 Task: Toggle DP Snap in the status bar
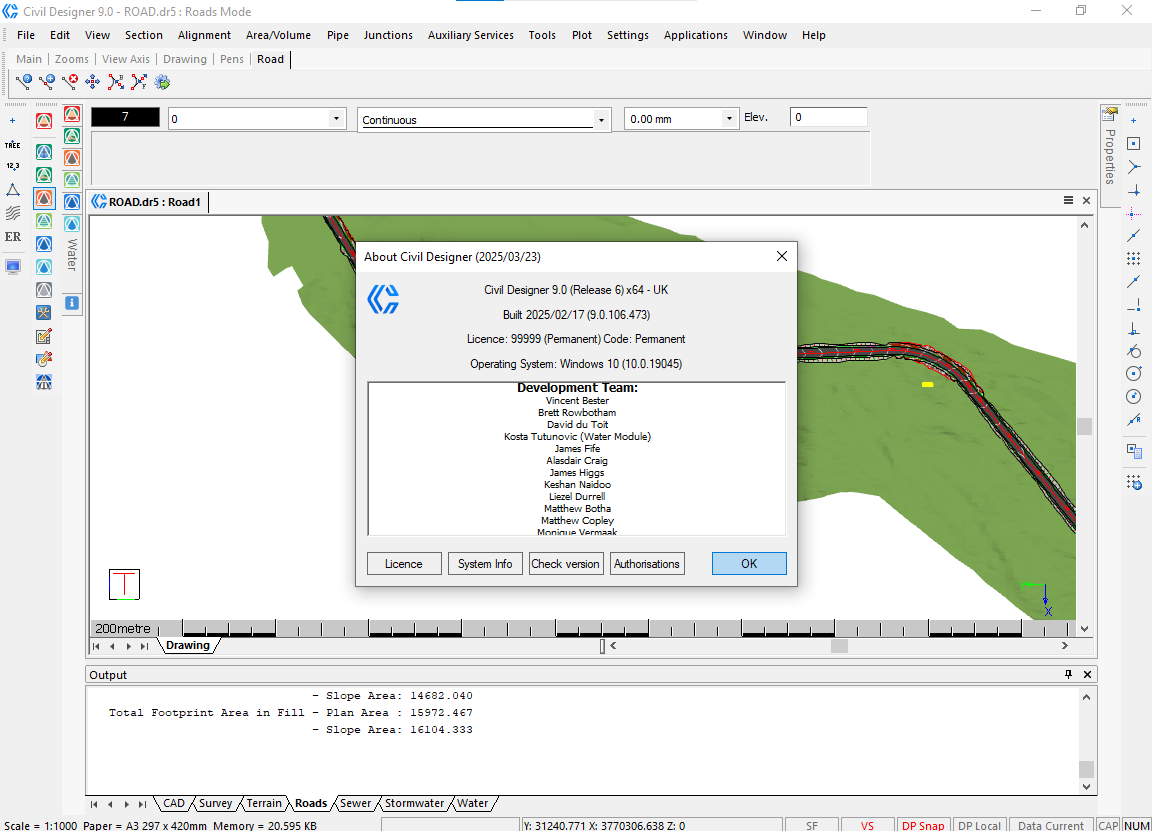pos(923,825)
